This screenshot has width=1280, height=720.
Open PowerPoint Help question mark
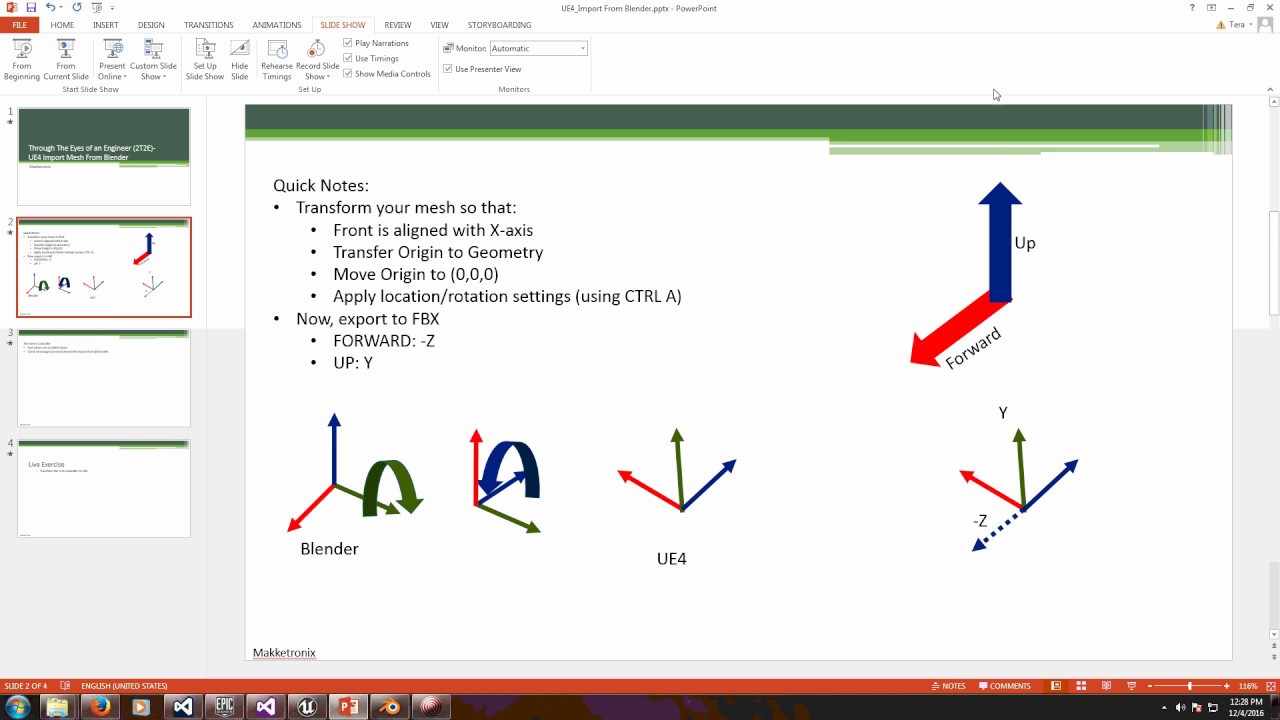(1192, 7)
